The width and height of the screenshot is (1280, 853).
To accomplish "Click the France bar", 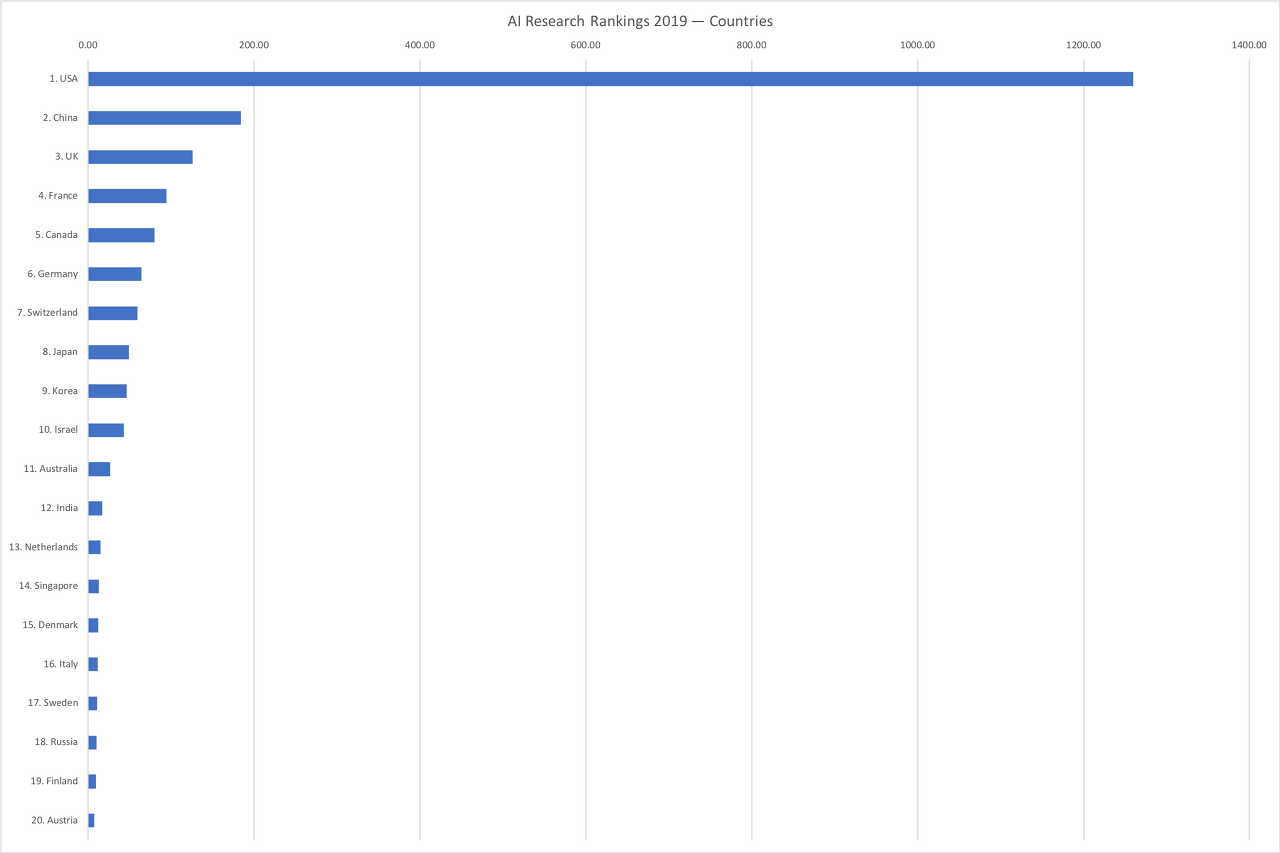I will coord(127,196).
